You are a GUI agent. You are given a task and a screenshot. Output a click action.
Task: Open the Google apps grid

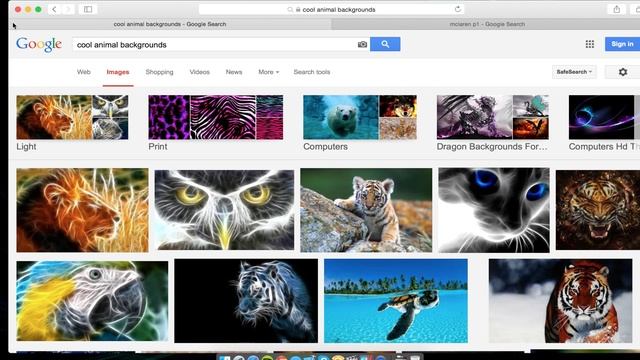pyautogui.click(x=590, y=44)
